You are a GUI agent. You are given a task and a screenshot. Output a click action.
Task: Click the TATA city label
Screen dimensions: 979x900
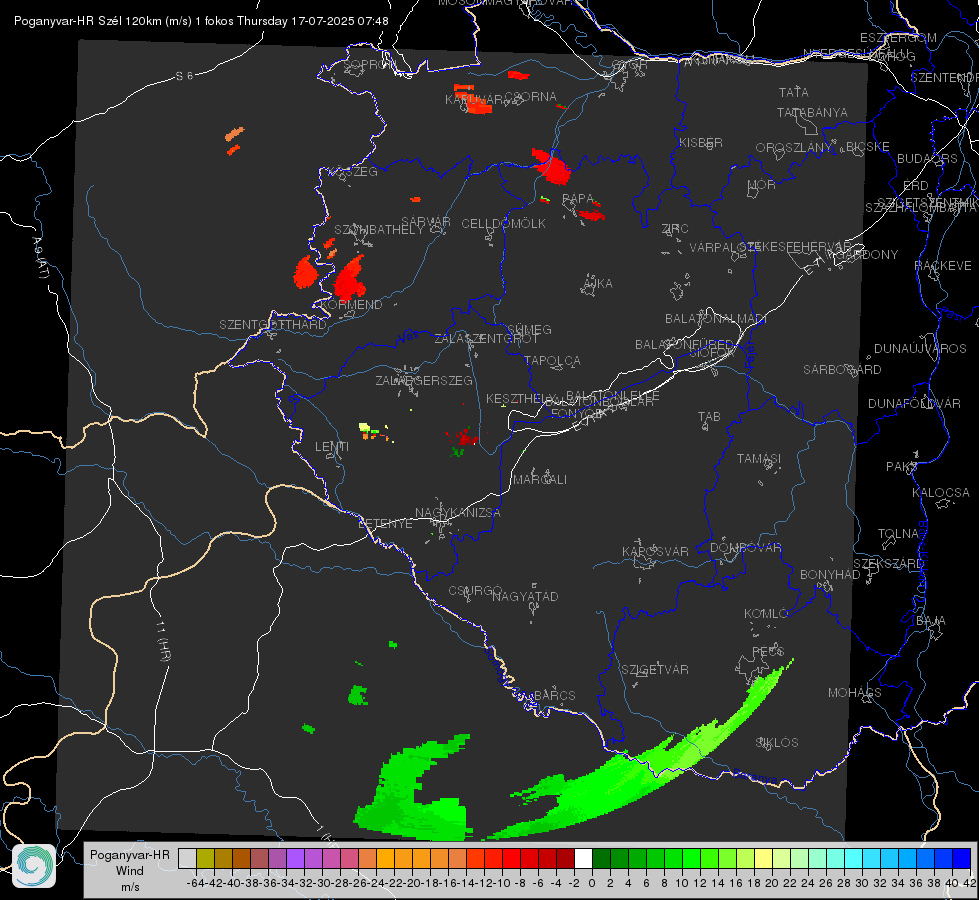[x=794, y=92]
